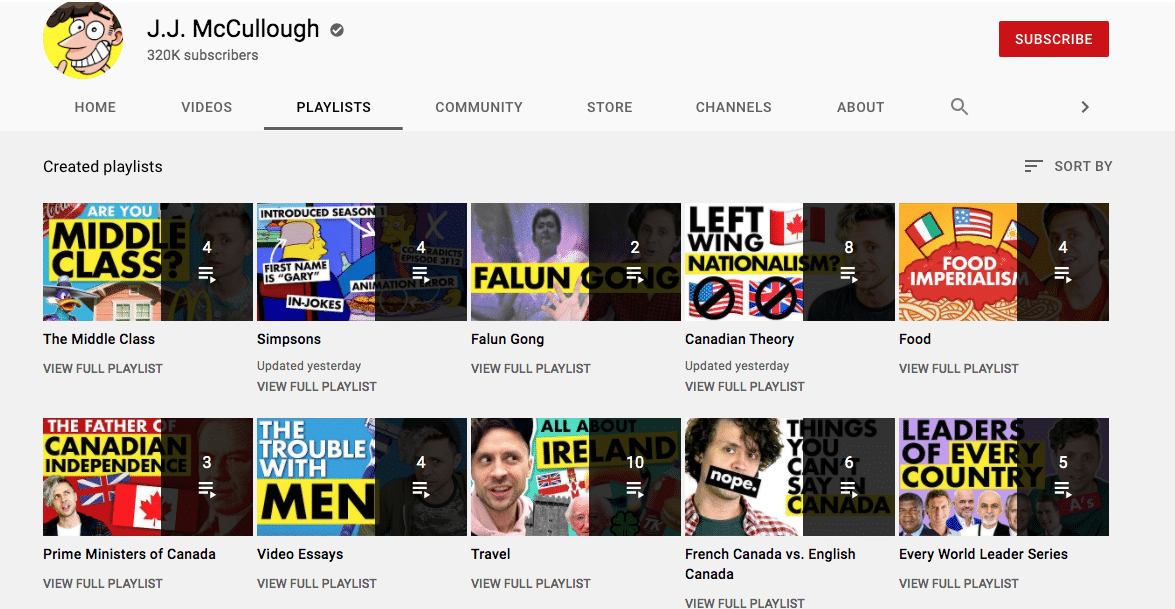Viewport: 1175px width, 609px height.
Task: Click the J.J. McCullough channel name
Action: coord(233,29)
